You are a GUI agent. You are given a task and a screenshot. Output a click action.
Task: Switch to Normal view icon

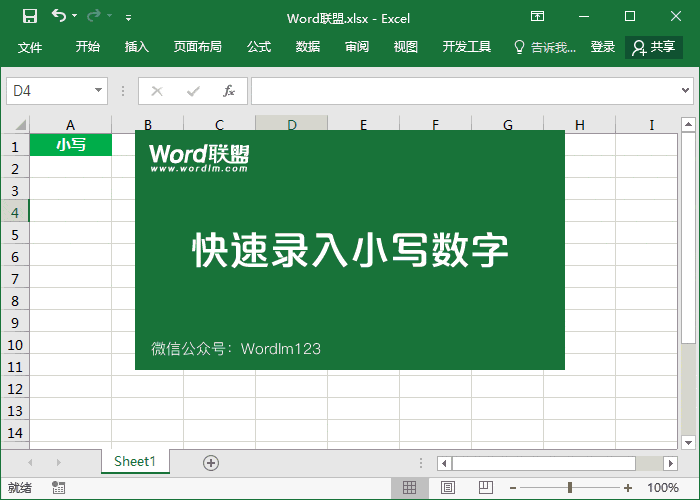point(409,488)
